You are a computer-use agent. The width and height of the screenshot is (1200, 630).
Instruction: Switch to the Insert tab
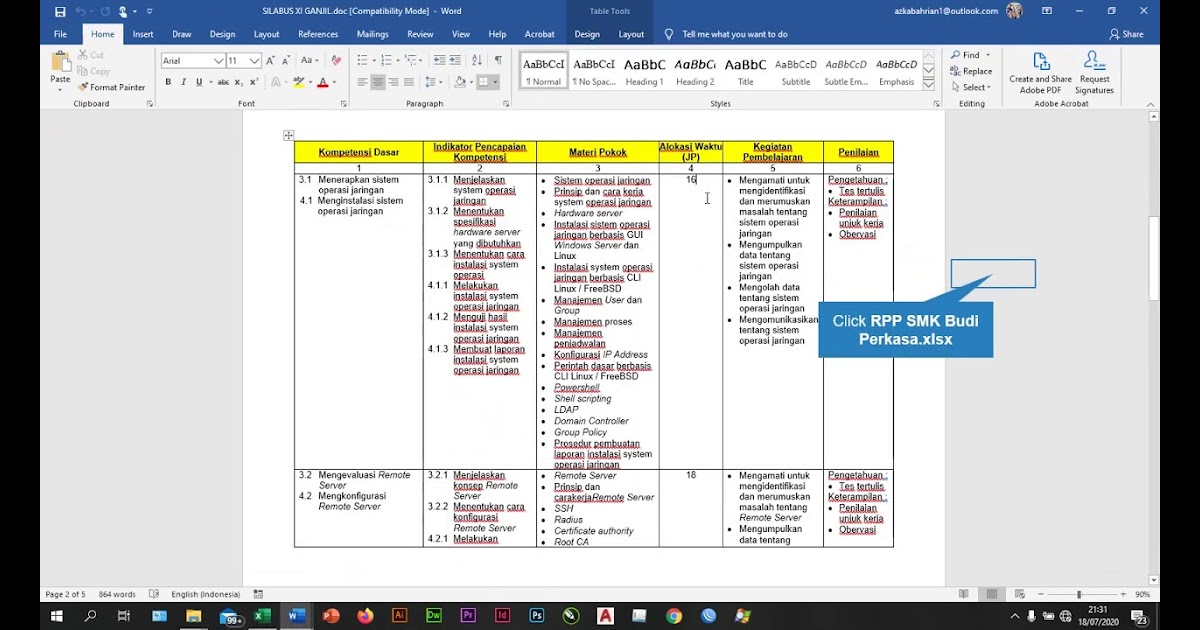[143, 34]
